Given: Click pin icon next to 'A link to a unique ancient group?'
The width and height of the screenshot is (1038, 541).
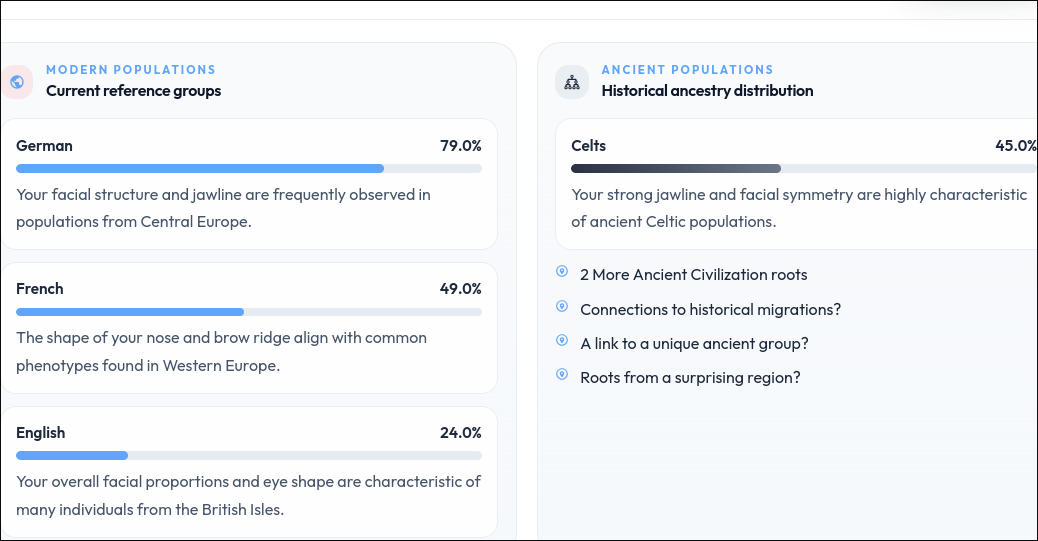Looking at the screenshot, I should pos(562,340).
